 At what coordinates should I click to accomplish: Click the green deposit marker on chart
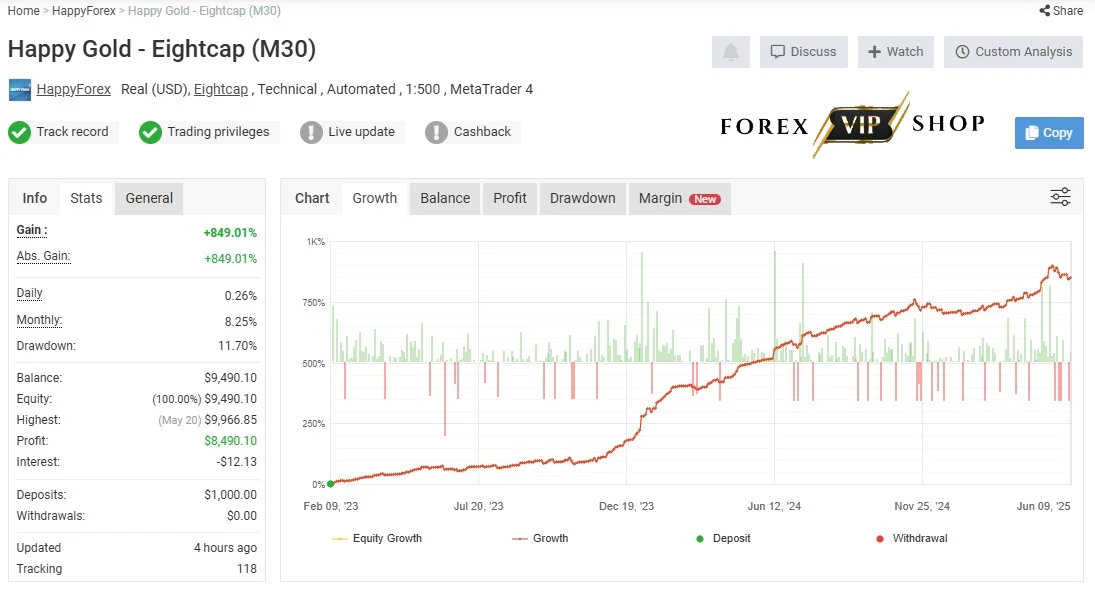[x=331, y=484]
